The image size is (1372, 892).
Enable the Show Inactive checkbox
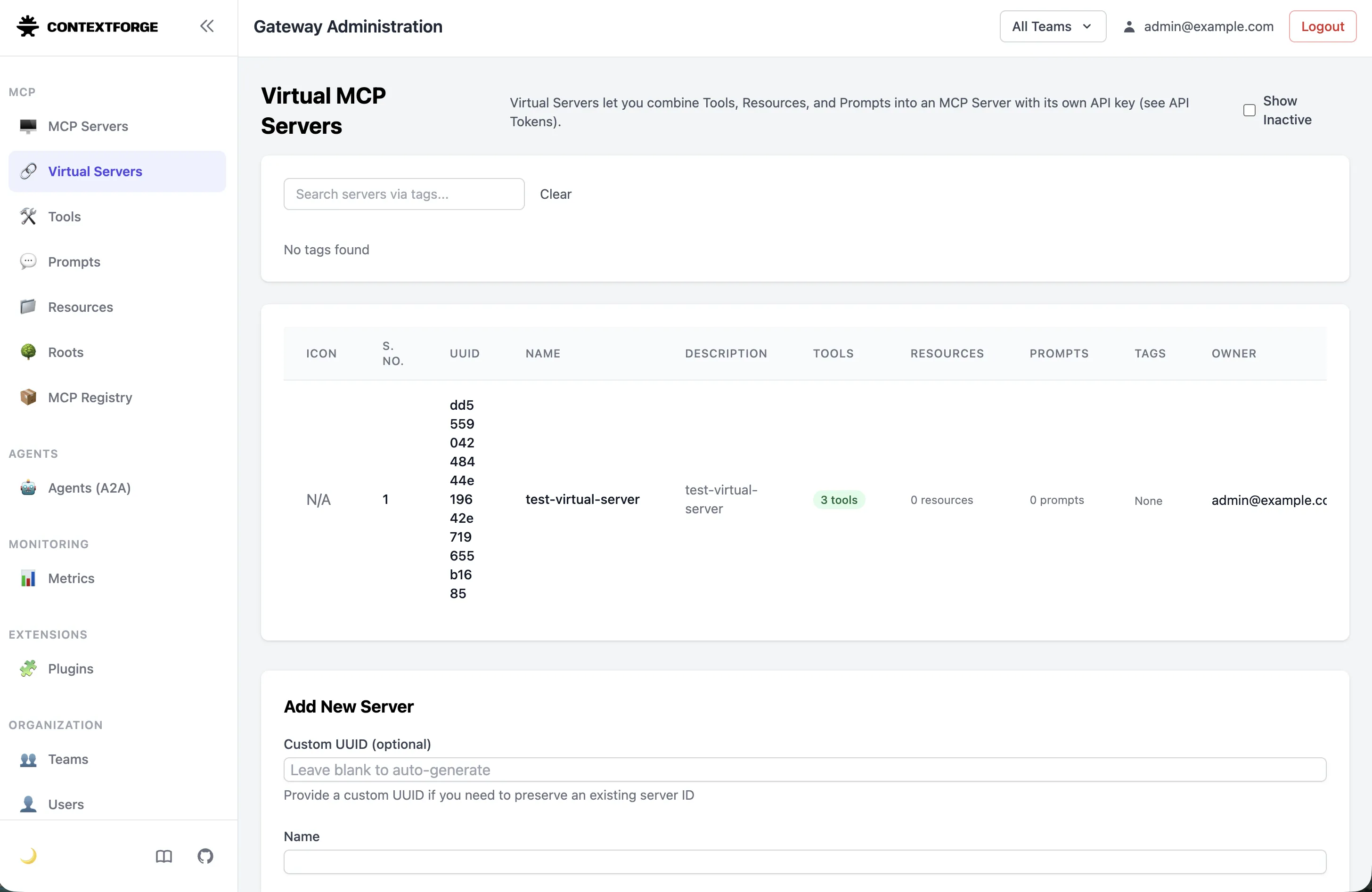click(1249, 110)
